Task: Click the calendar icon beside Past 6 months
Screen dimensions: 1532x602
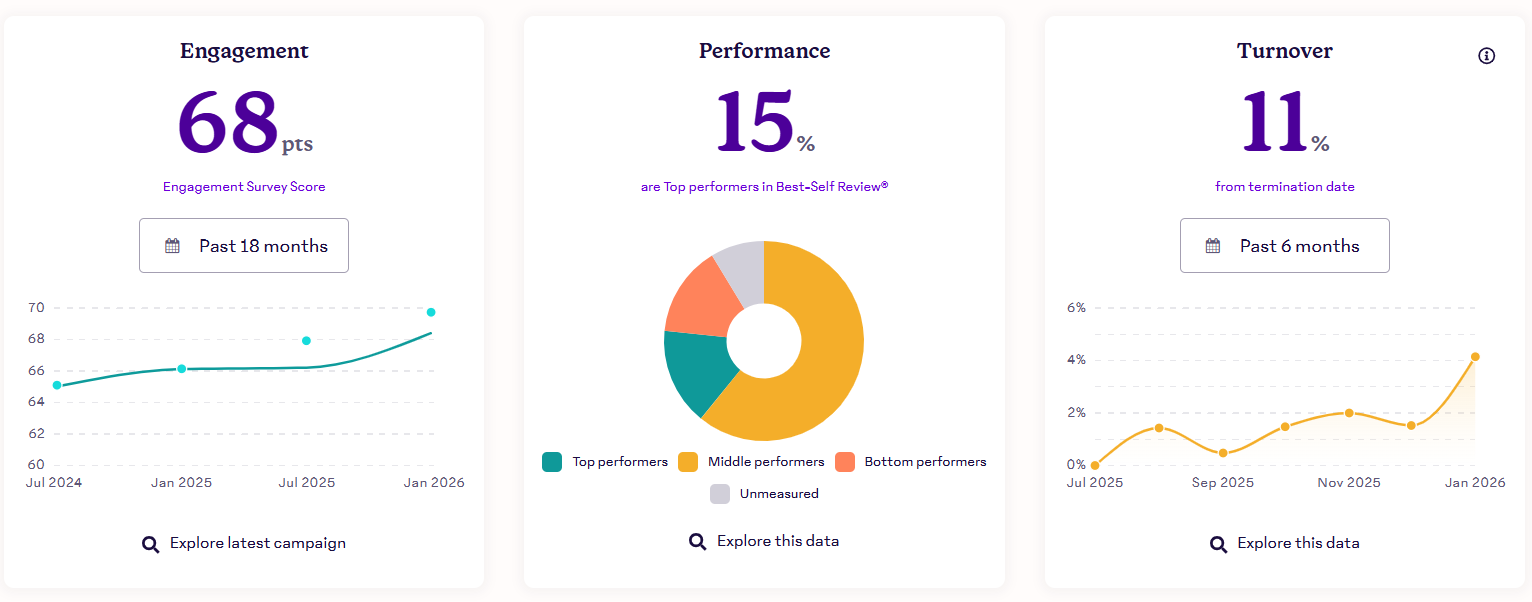Action: [x=1213, y=246]
